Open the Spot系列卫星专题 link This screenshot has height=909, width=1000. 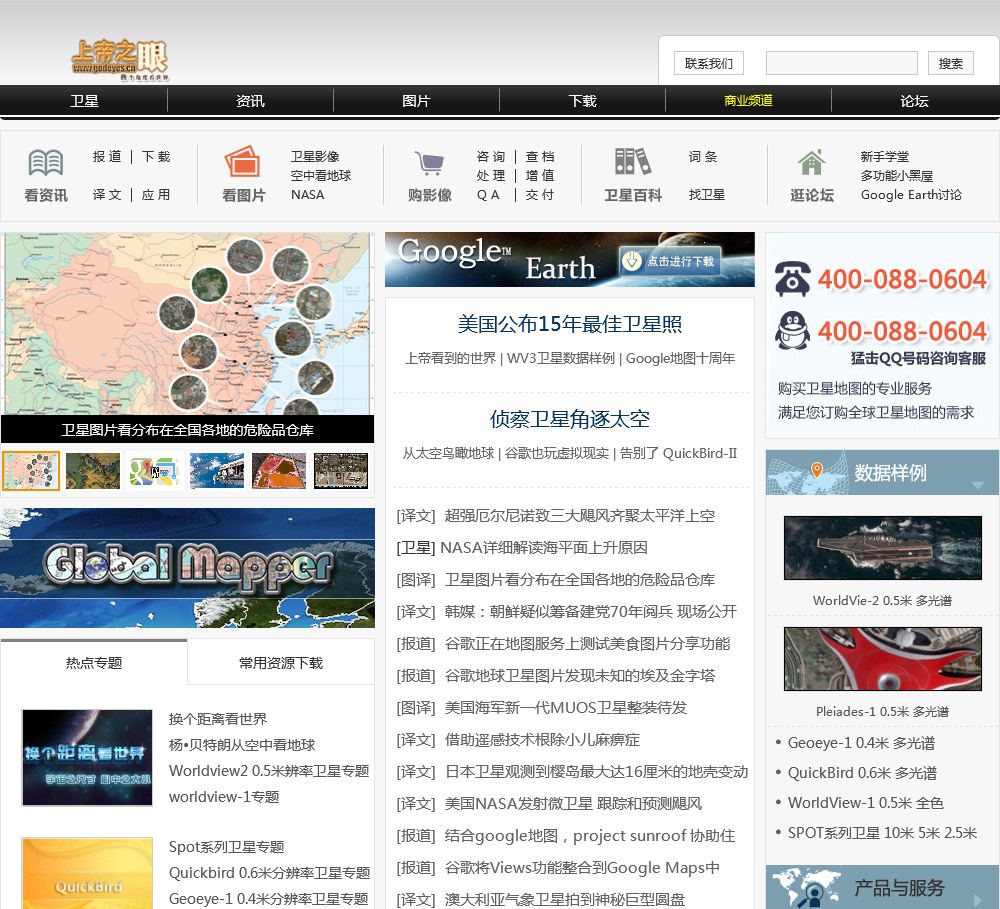pyautogui.click(x=226, y=847)
